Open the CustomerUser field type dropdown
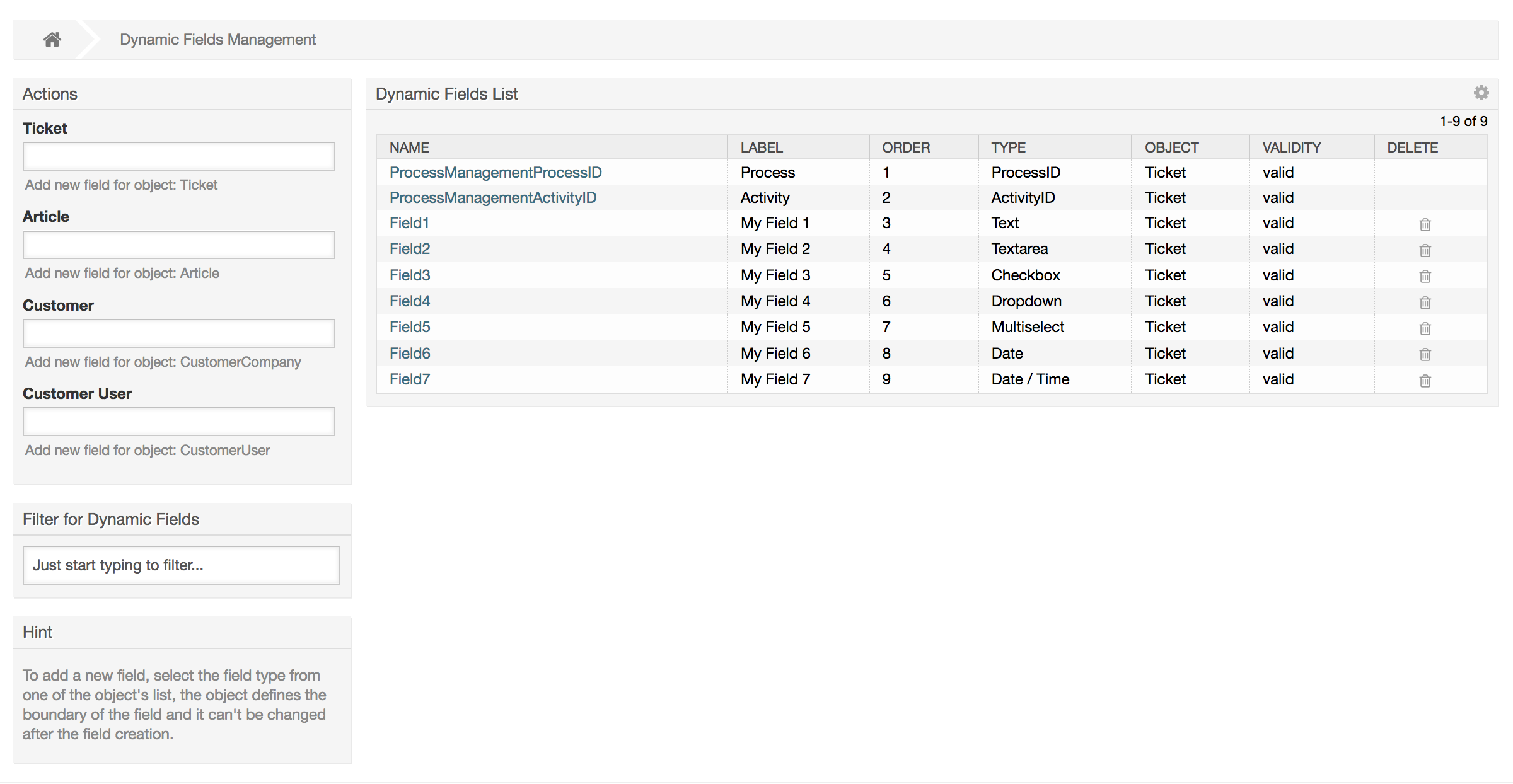 (x=178, y=421)
